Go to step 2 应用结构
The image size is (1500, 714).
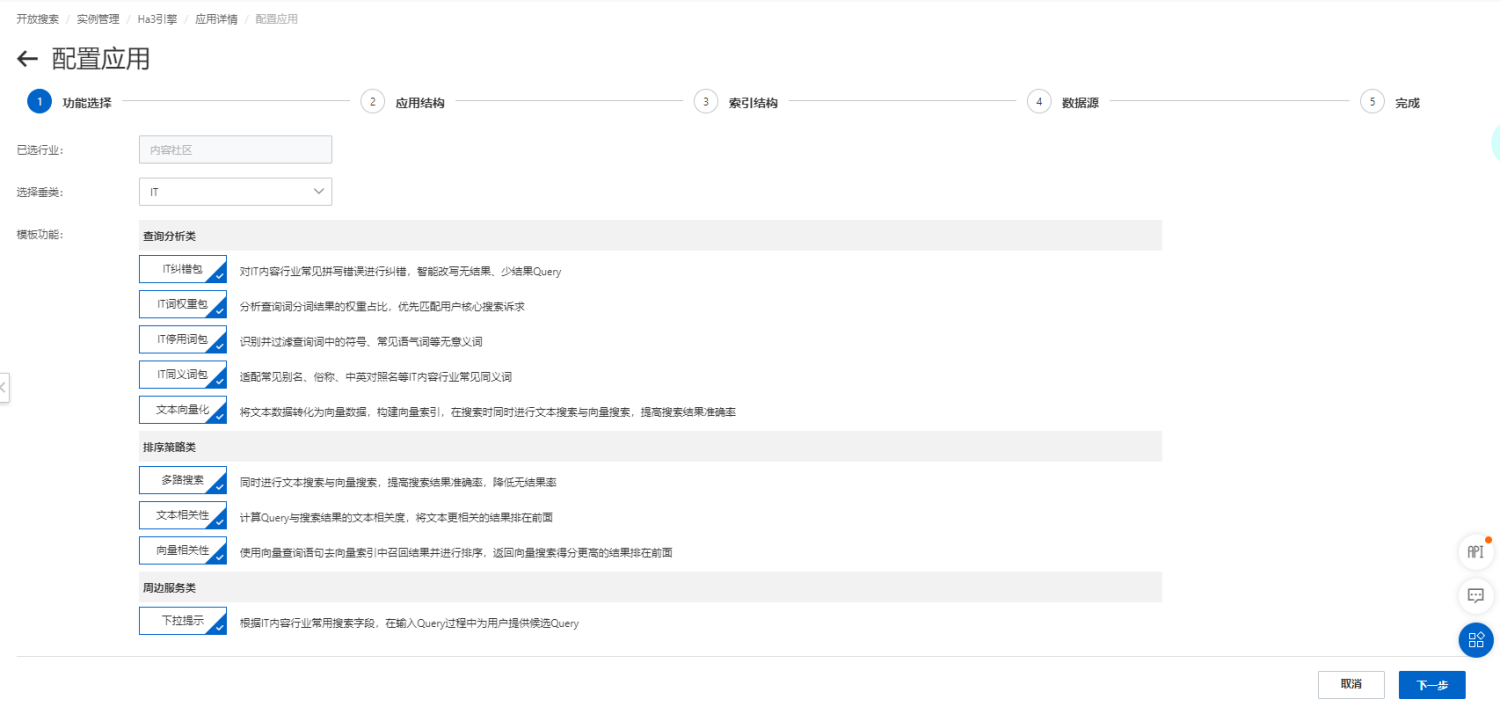pyautogui.click(x=403, y=102)
